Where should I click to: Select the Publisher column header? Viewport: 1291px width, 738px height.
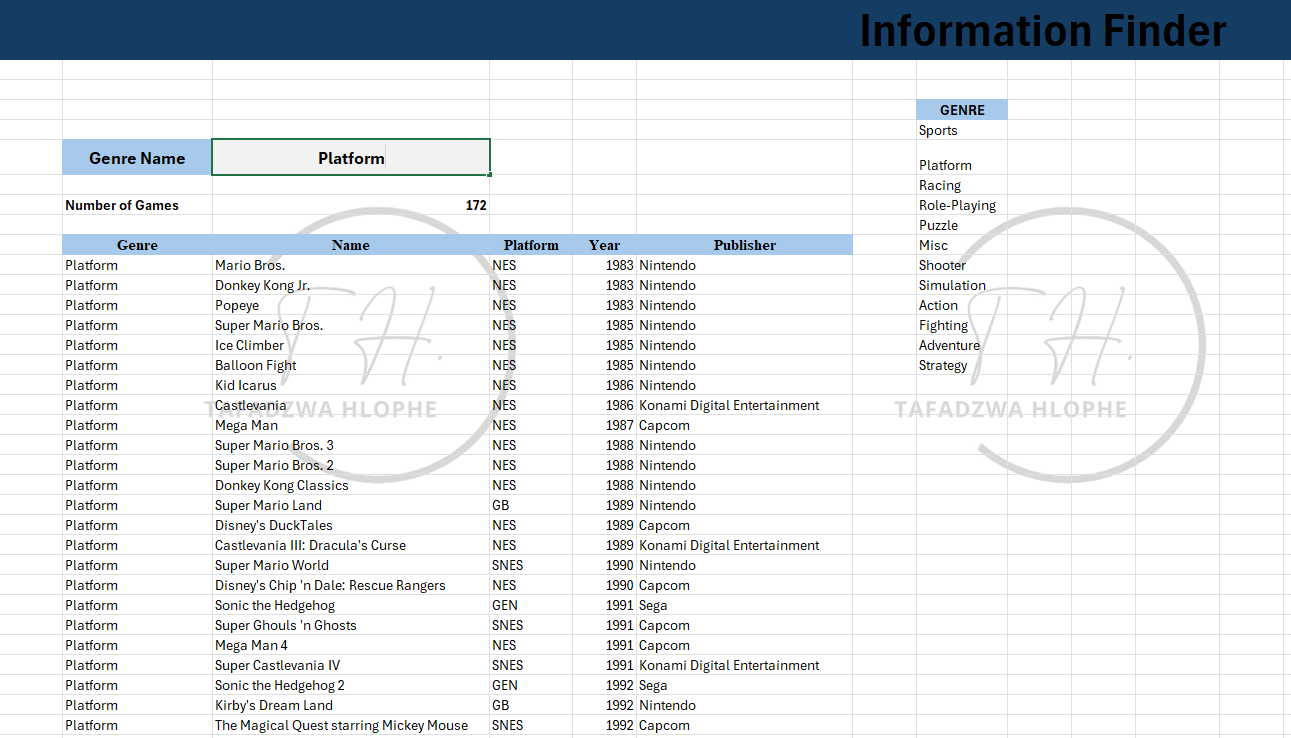(744, 245)
